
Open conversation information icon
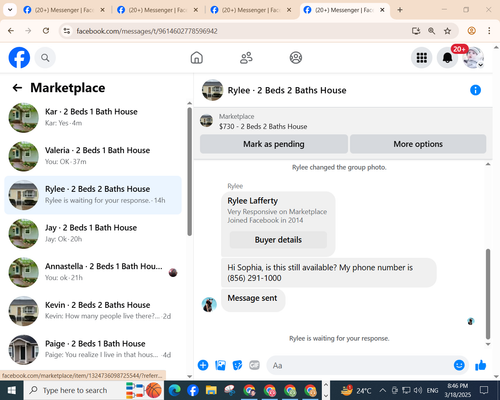[x=475, y=90]
